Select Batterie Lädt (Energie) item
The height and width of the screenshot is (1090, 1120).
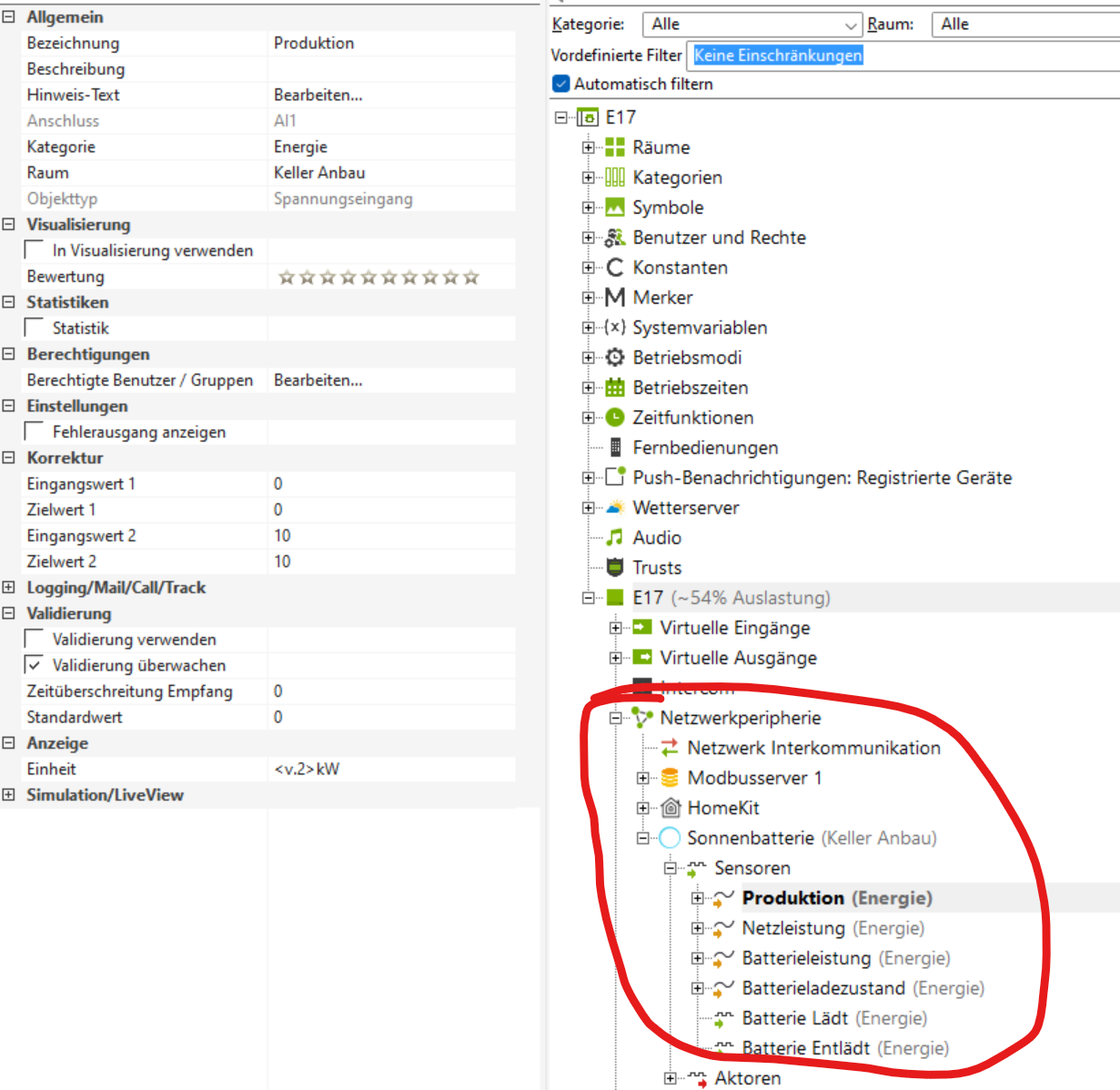click(834, 1018)
